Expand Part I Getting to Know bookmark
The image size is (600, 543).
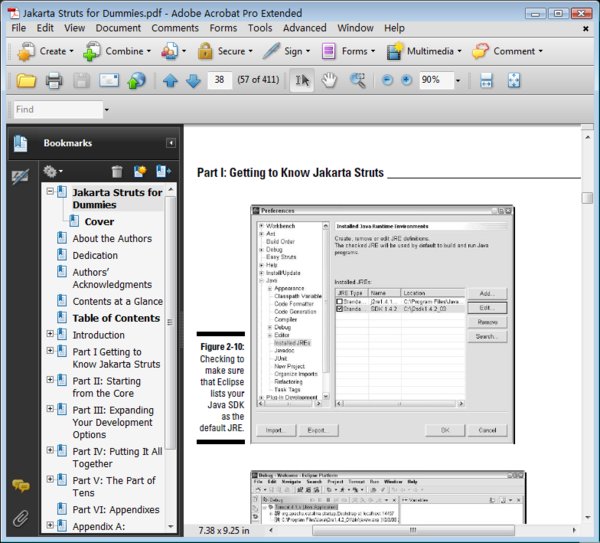50,351
